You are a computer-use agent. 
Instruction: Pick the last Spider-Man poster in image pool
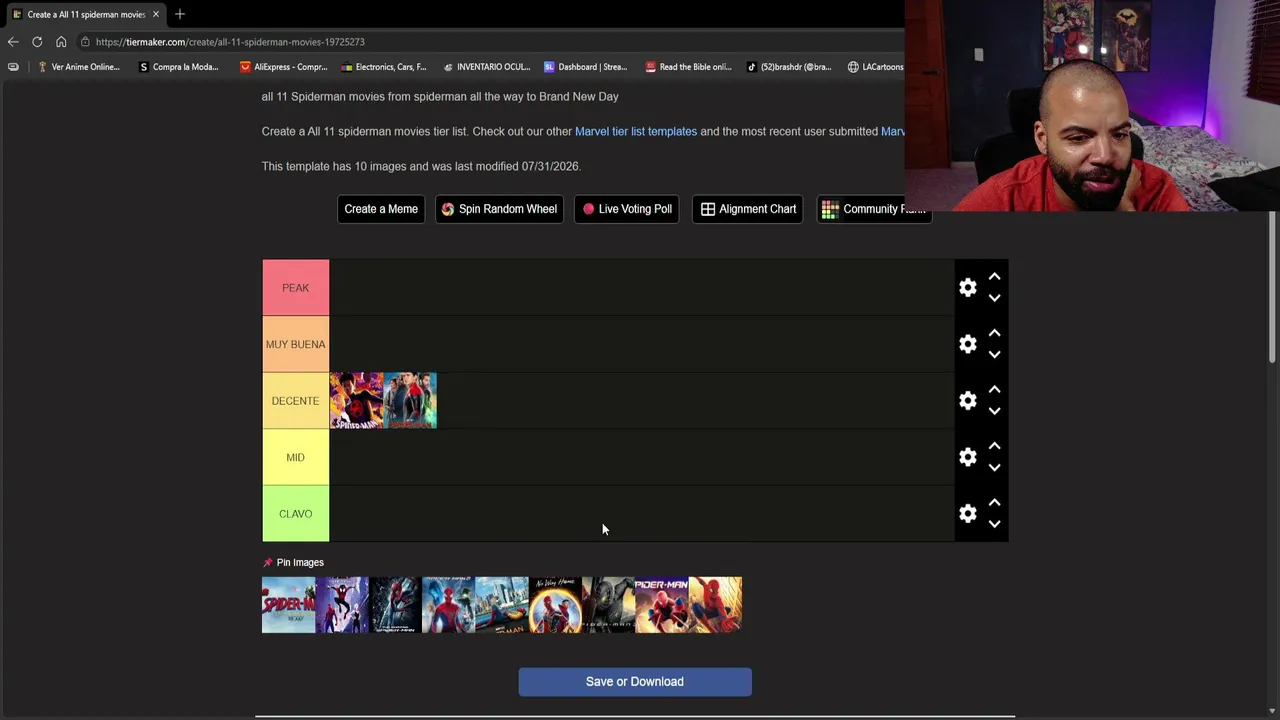tap(715, 605)
